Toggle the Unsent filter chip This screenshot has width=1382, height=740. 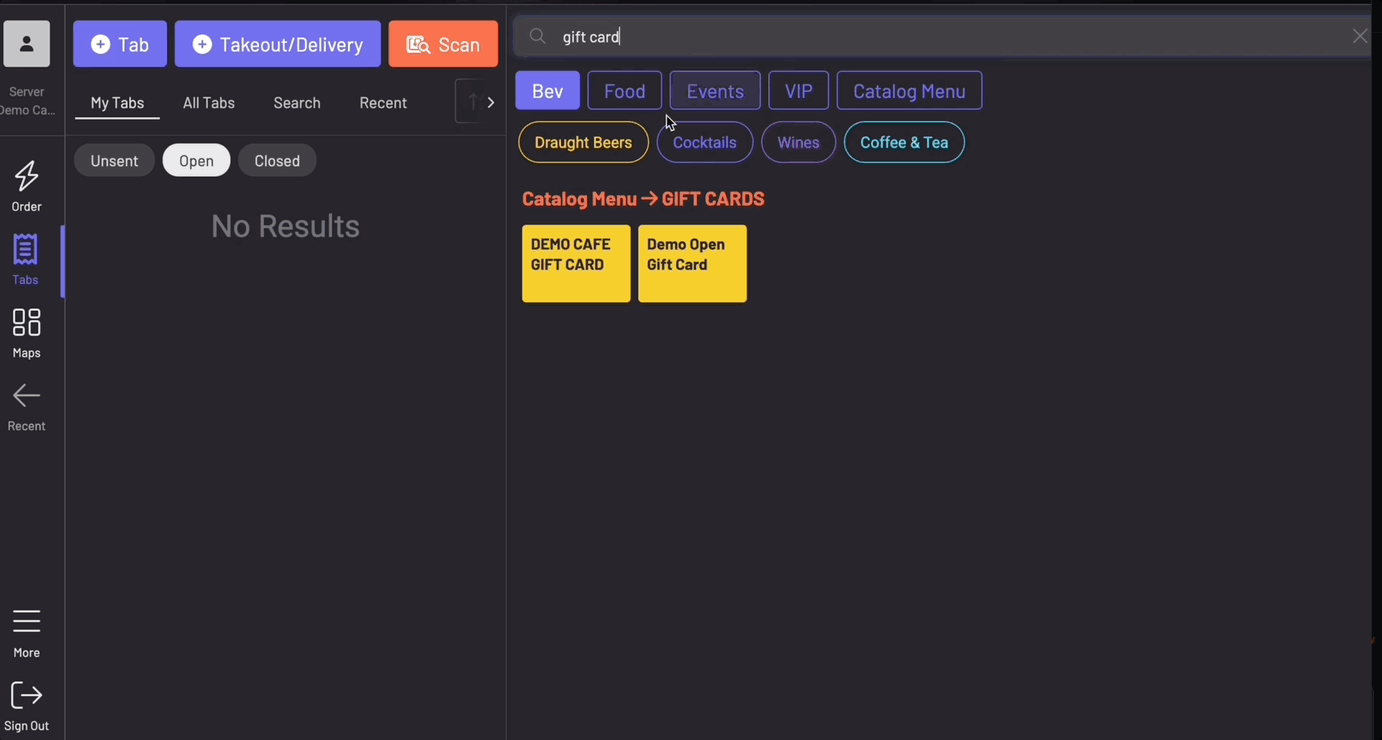(114, 161)
